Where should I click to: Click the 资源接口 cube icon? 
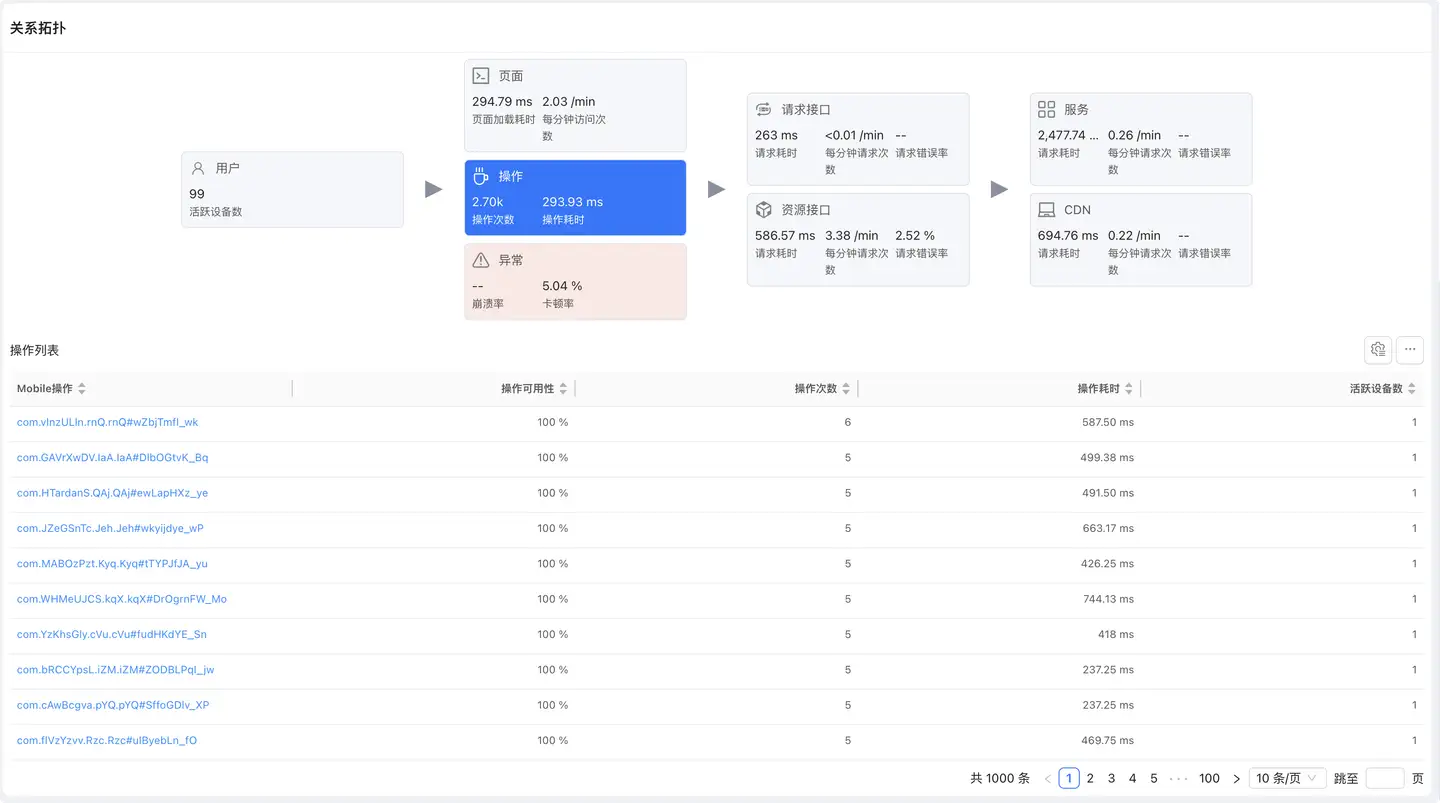click(764, 210)
